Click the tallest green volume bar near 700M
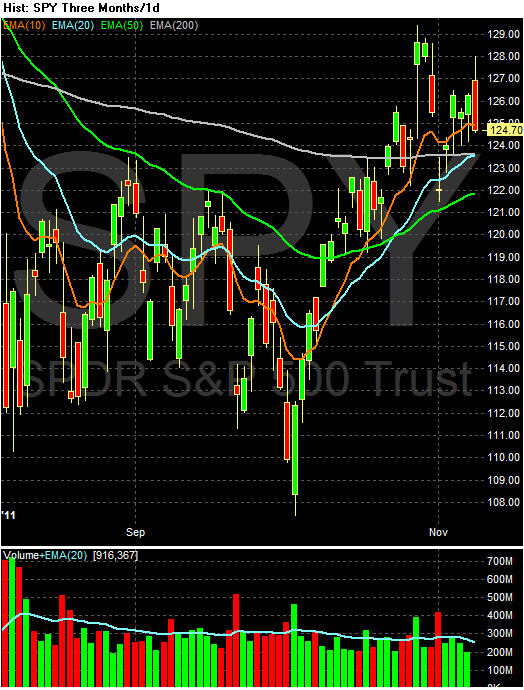 coord(12,621)
